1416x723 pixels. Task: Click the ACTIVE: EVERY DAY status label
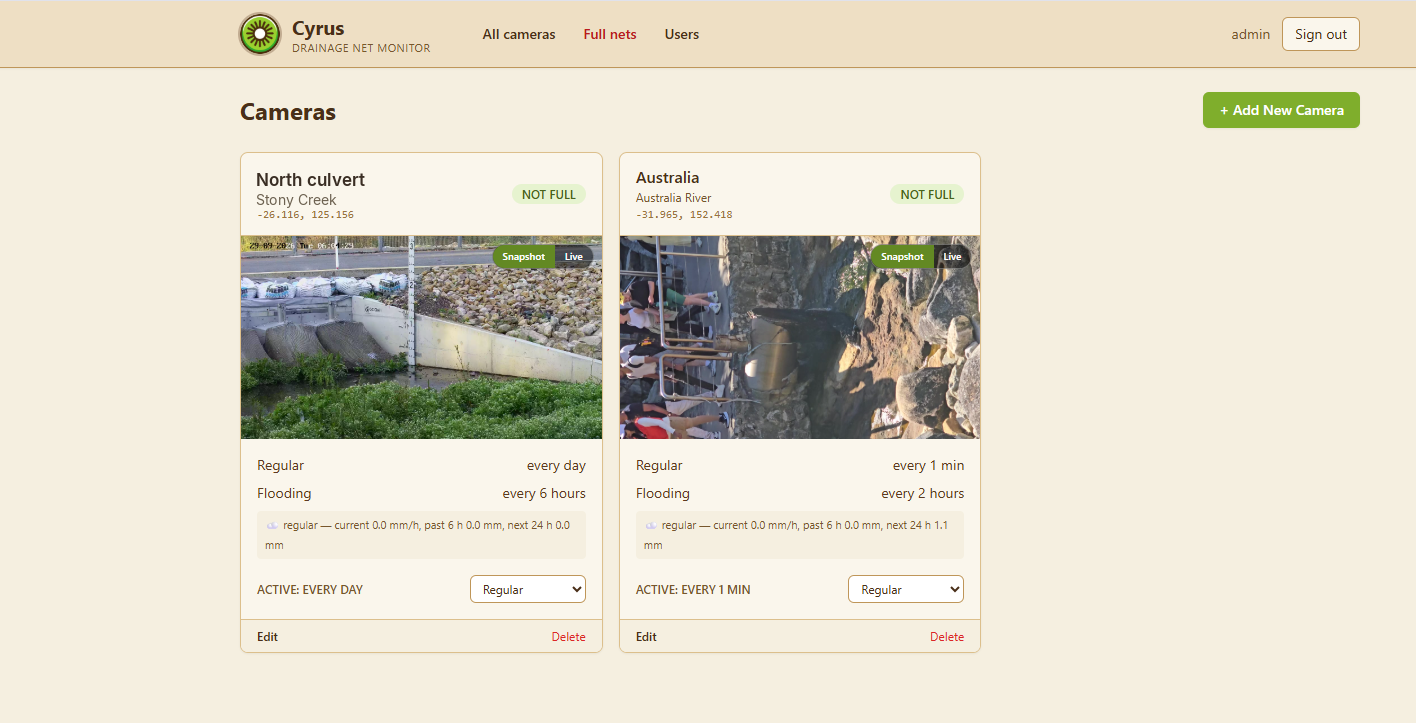pos(310,590)
